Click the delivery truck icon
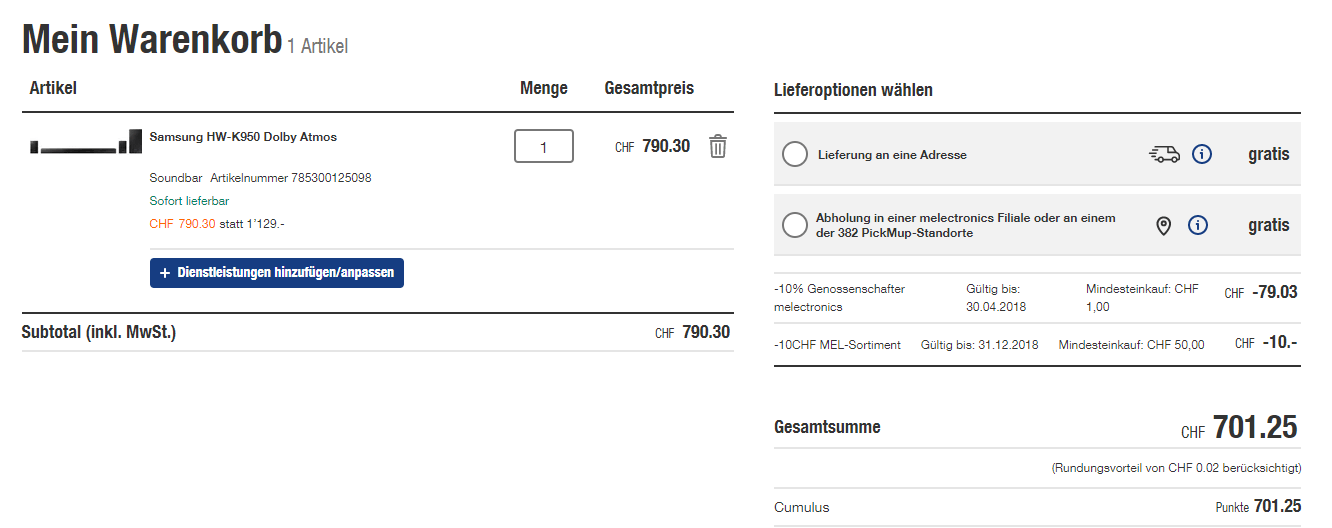Image resolution: width=1332 pixels, height=528 pixels. coord(1164,154)
